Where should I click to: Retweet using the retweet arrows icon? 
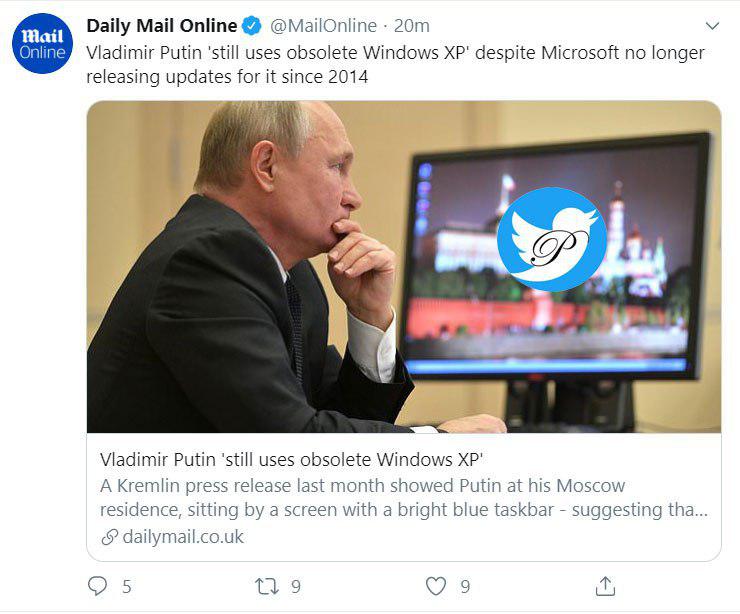click(267, 587)
